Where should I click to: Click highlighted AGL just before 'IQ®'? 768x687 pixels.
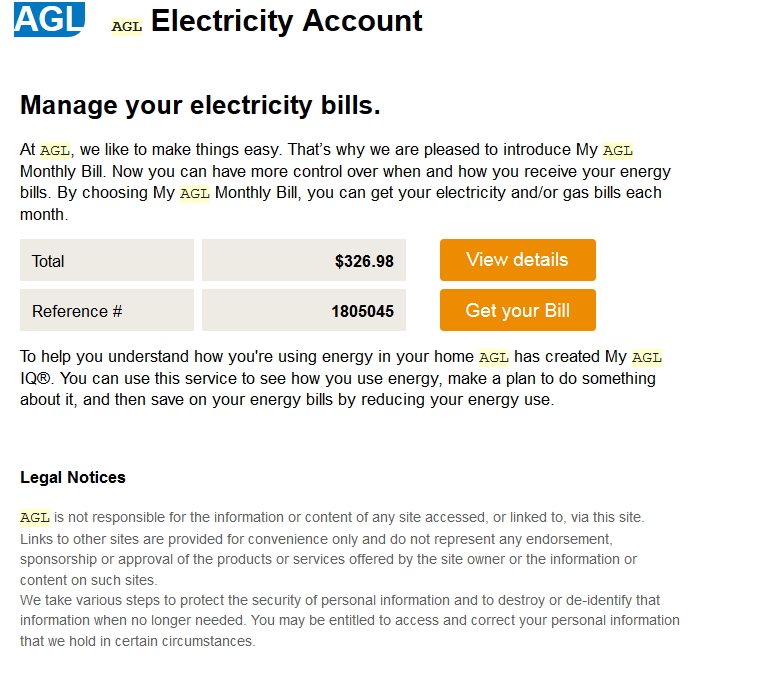tap(647, 358)
